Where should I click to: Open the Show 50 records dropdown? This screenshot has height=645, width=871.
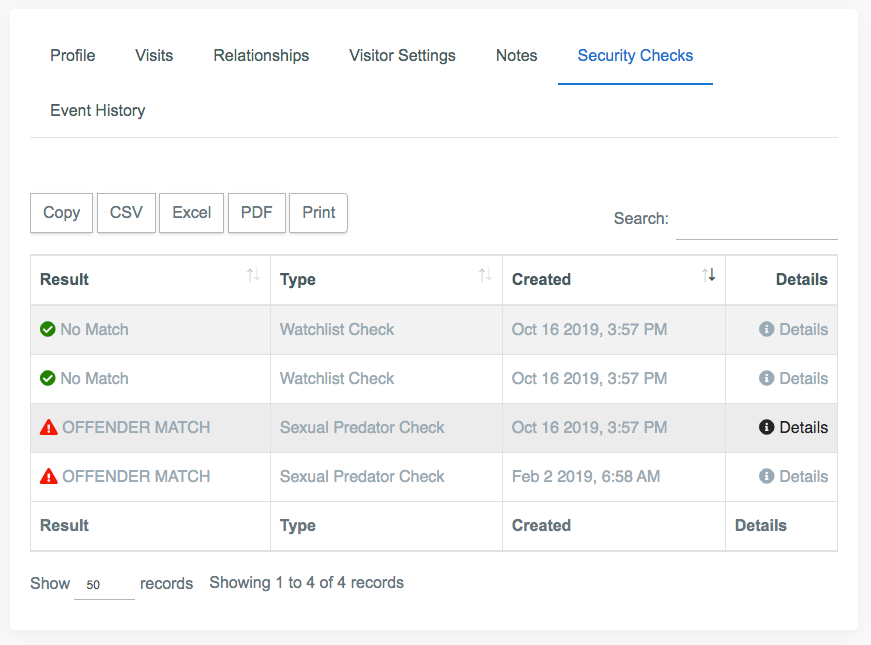click(x=104, y=584)
